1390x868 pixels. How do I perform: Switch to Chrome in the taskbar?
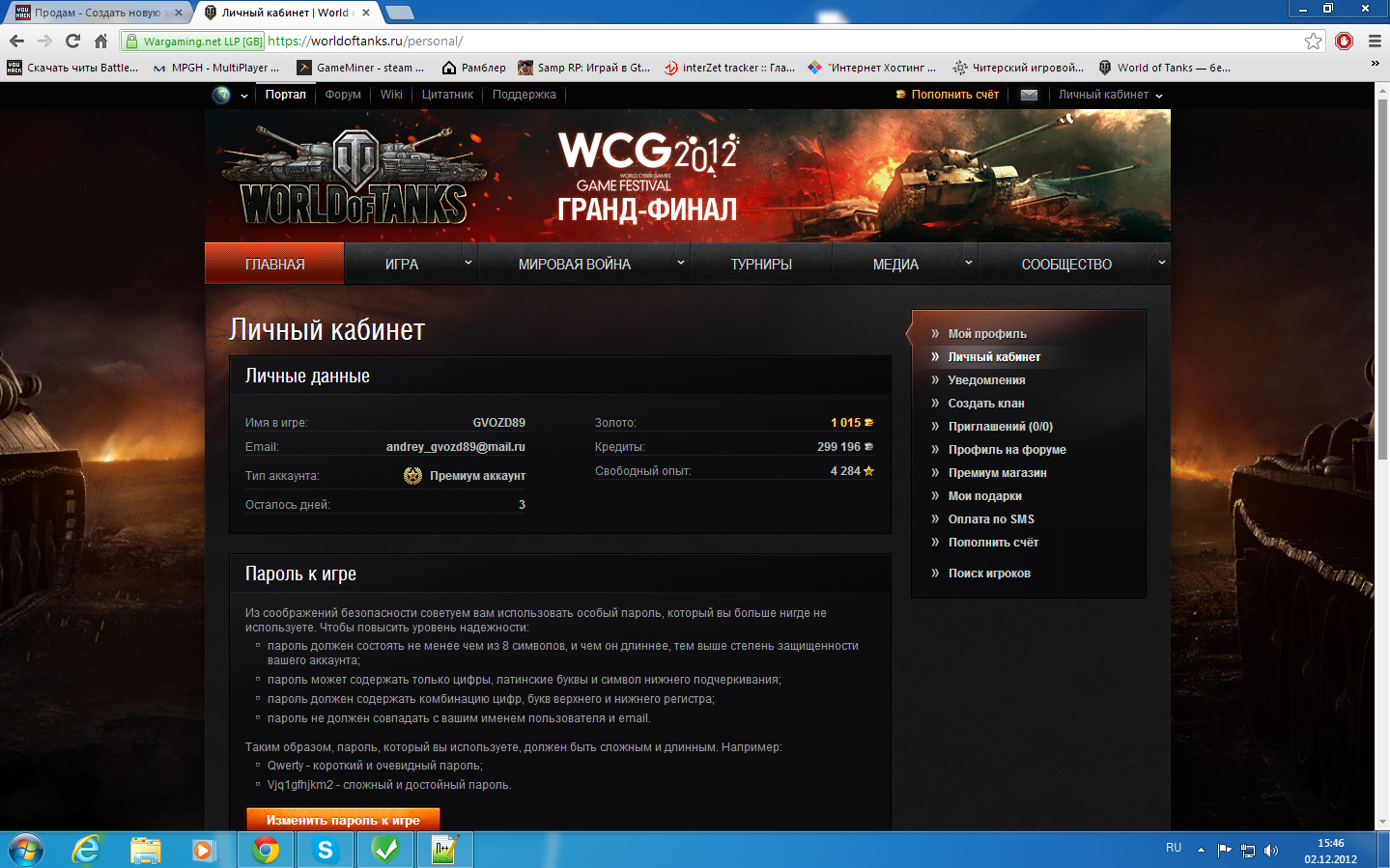tap(266, 850)
